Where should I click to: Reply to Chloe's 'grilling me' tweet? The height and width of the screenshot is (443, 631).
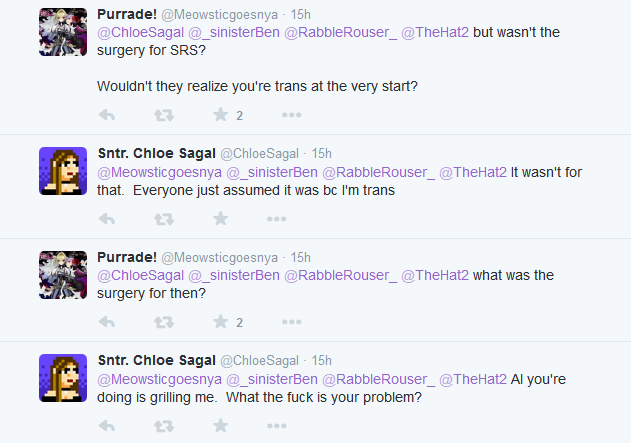click(108, 425)
